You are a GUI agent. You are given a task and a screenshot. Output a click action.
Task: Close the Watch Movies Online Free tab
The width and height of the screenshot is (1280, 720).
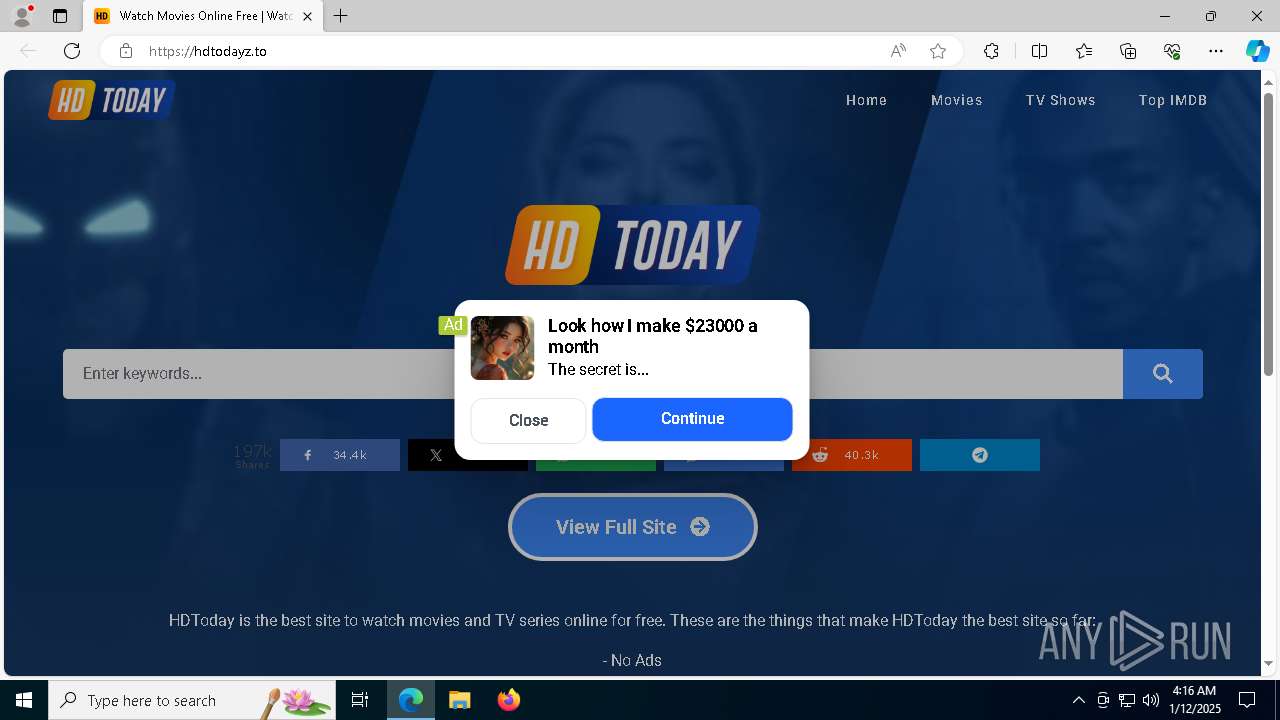tap(307, 16)
